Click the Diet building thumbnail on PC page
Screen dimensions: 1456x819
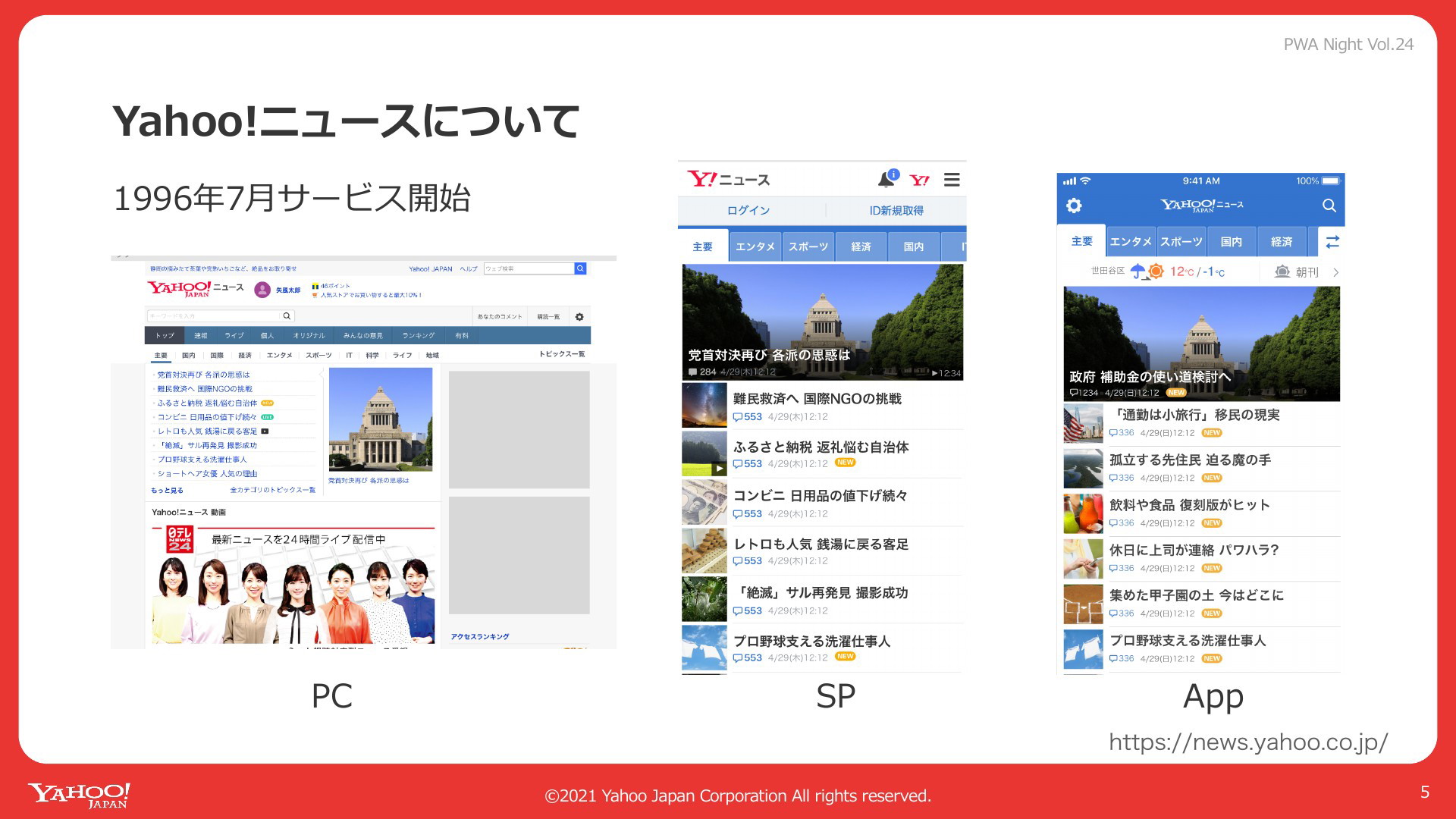381,420
